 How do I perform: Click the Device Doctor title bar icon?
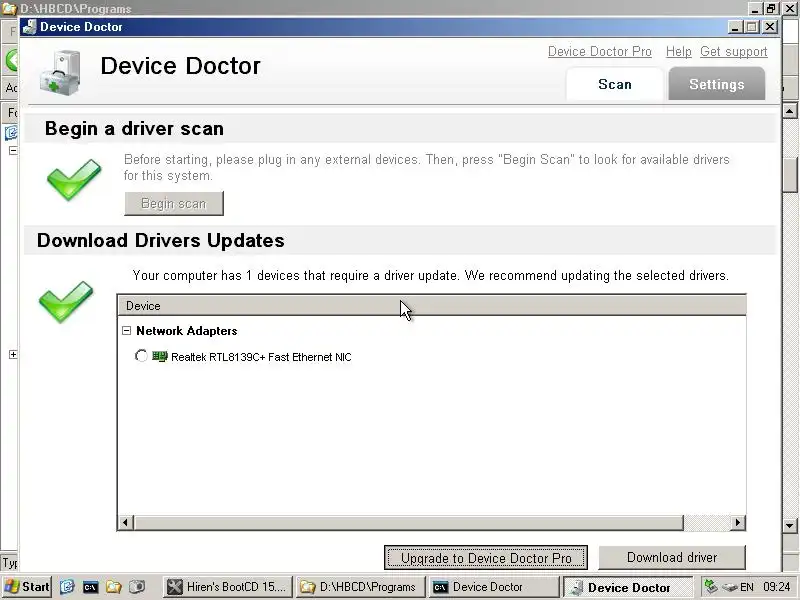[x=30, y=27]
